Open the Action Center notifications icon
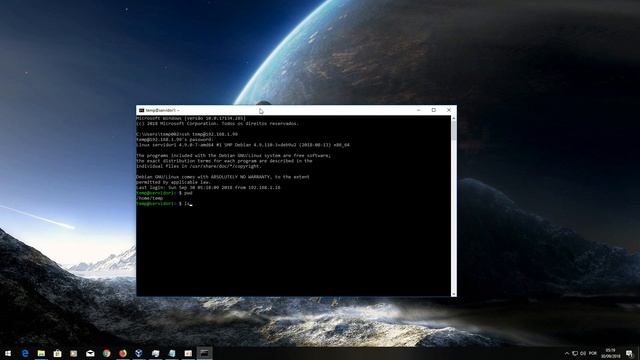Screen dimensions: 640x360 pyautogui.click(x=629, y=353)
